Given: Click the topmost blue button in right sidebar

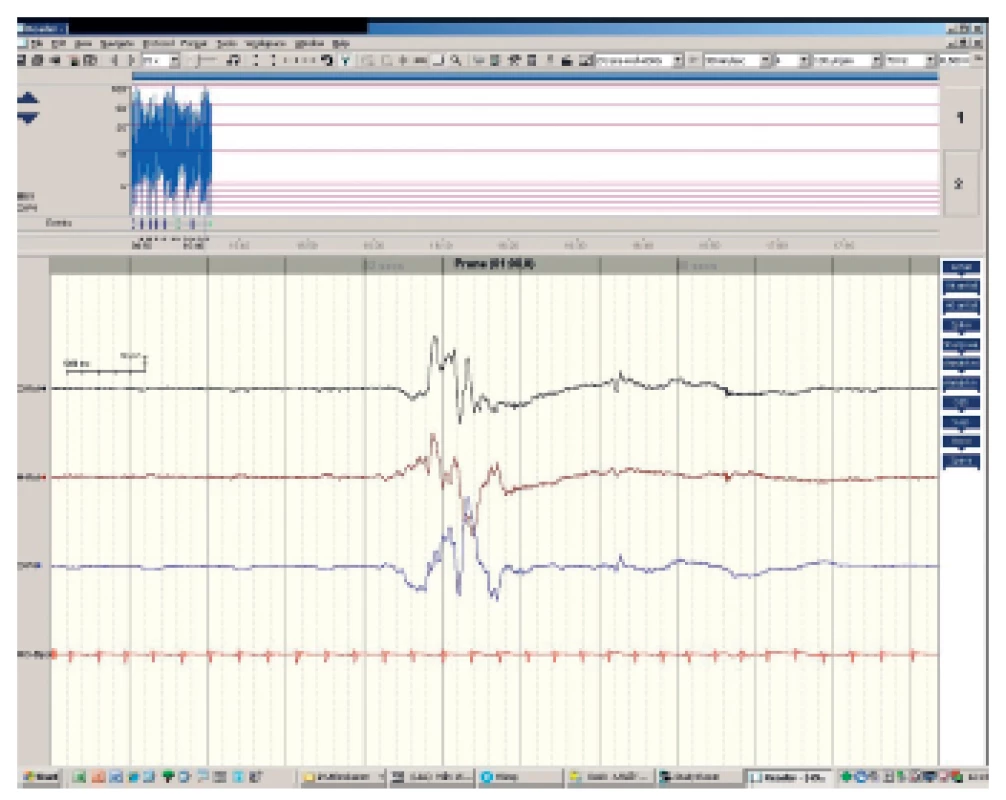Looking at the screenshot, I should coord(960,268).
